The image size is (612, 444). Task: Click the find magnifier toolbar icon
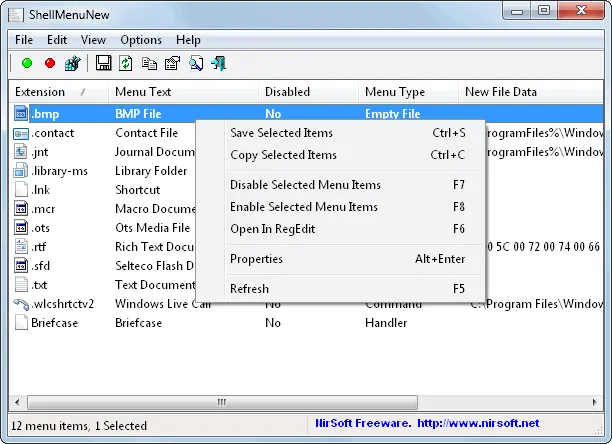point(195,64)
